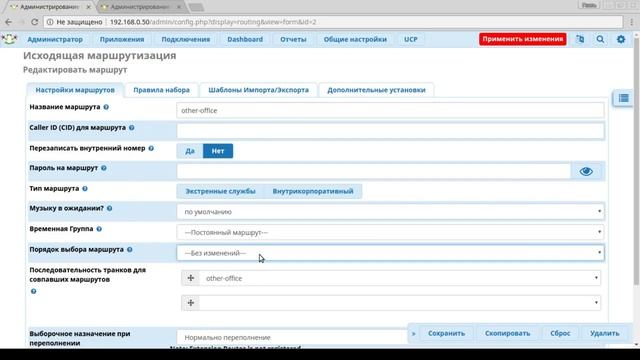640x360 pixels.
Task: Open Временная Группа dropdown
Action: point(391,232)
